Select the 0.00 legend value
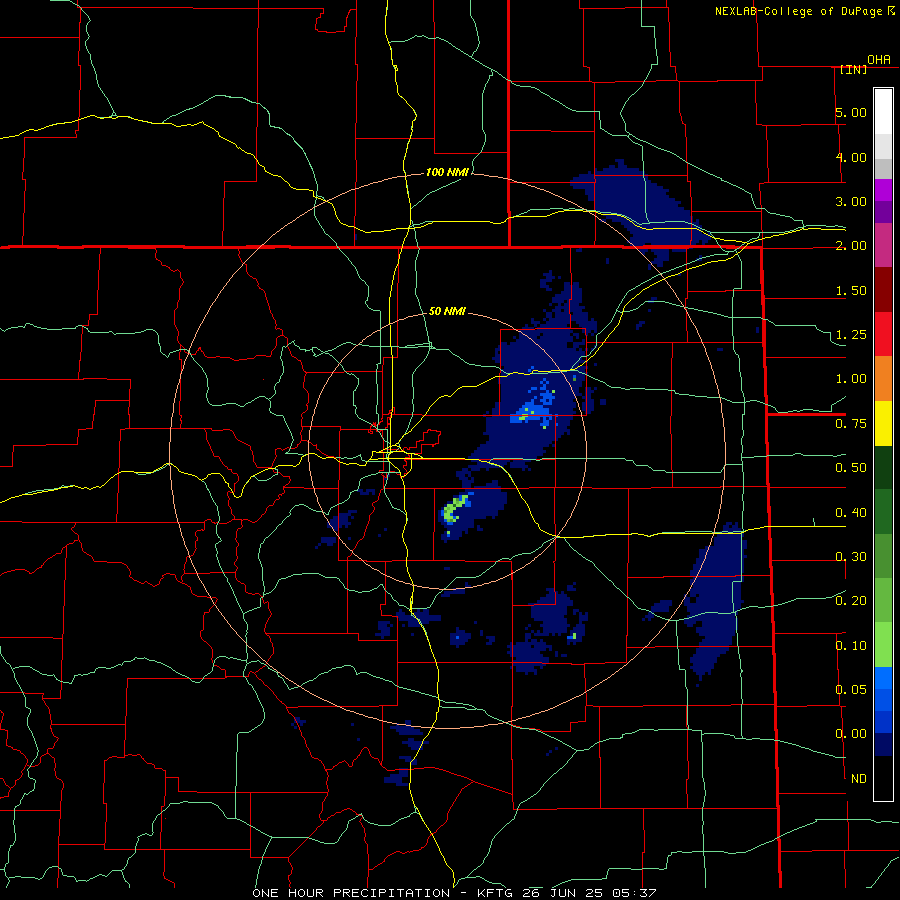This screenshot has width=900, height=900. [x=851, y=734]
